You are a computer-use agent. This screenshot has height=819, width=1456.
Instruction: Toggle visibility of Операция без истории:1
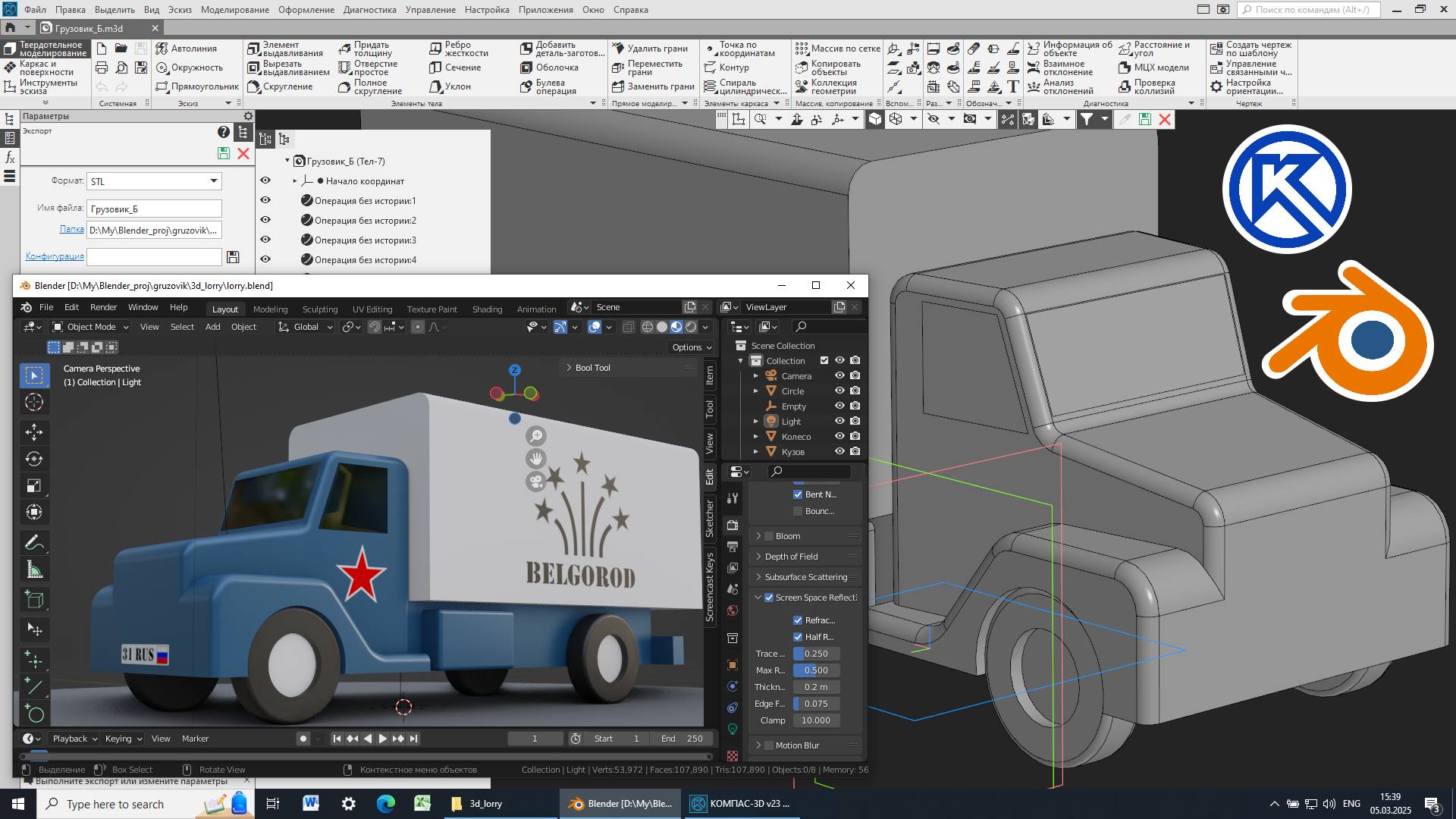click(x=265, y=200)
